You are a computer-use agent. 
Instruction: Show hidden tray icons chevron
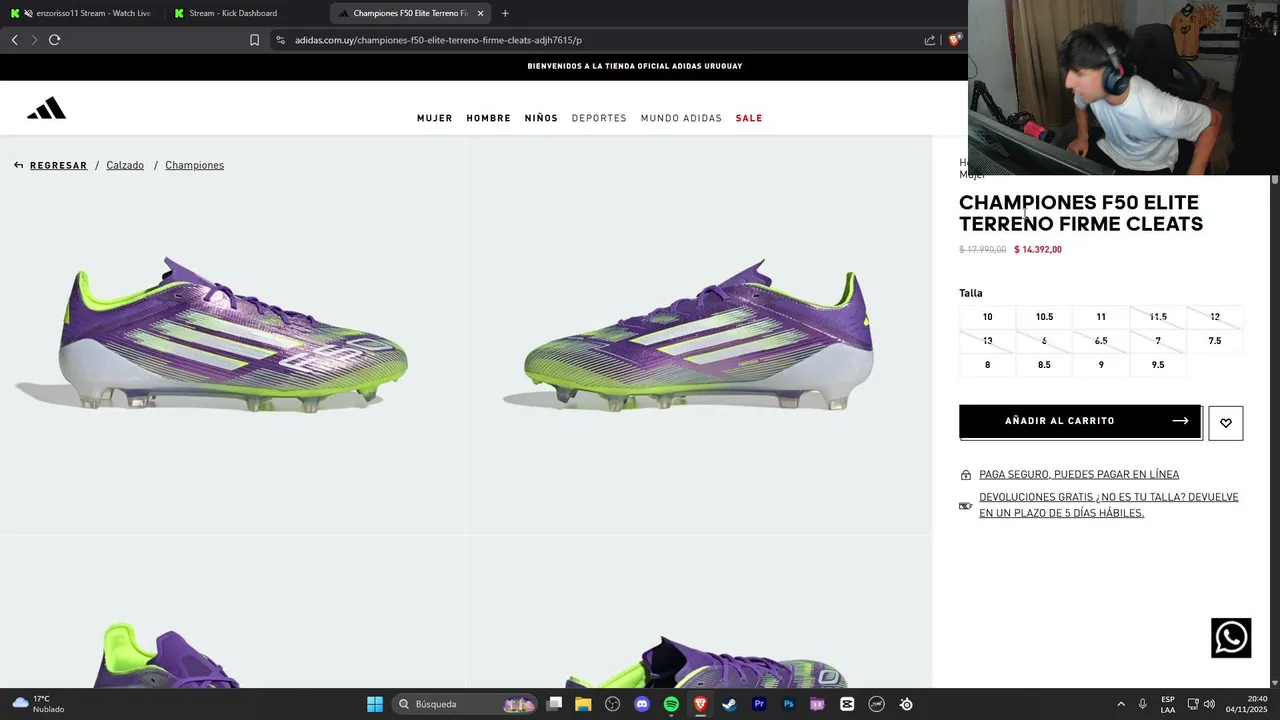click(x=1120, y=704)
